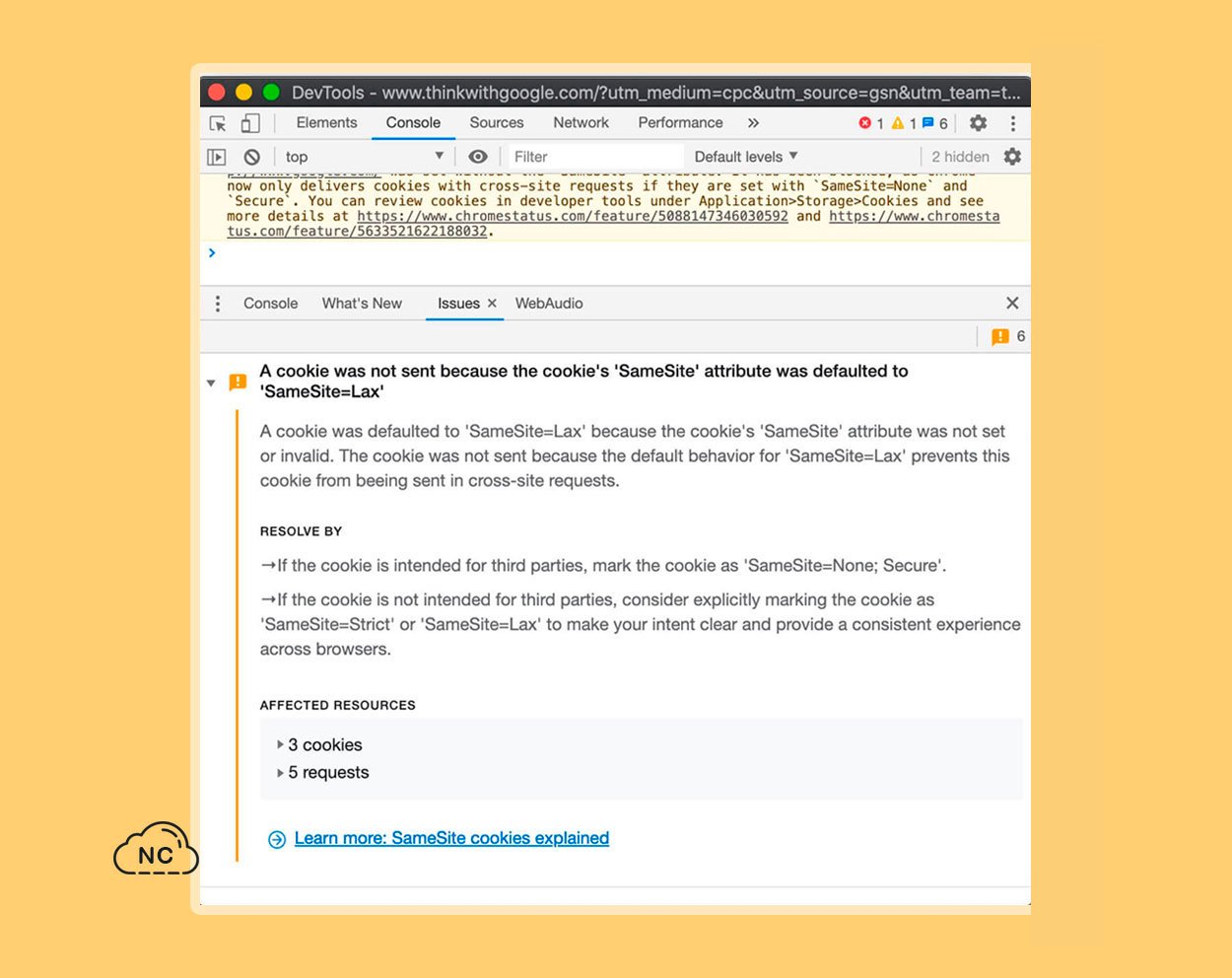Open the blue issues count badge
1232x978 pixels.
927,123
